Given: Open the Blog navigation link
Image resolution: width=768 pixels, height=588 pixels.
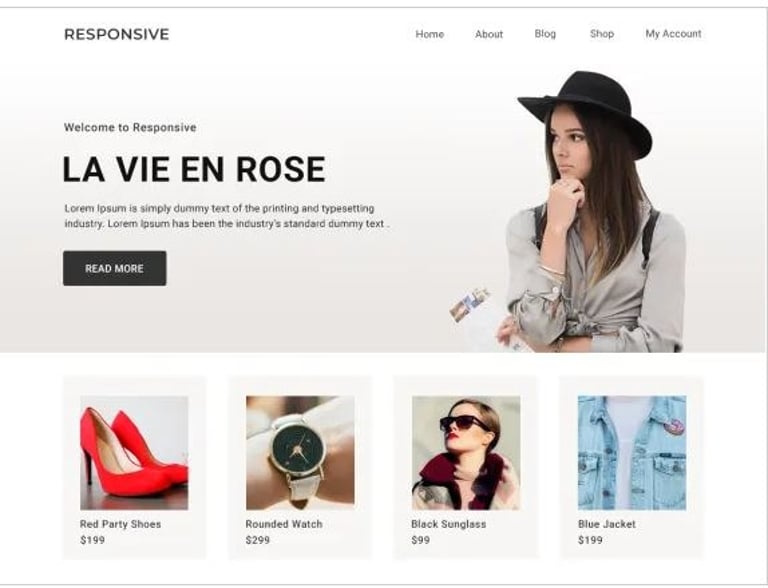Looking at the screenshot, I should [x=545, y=34].
